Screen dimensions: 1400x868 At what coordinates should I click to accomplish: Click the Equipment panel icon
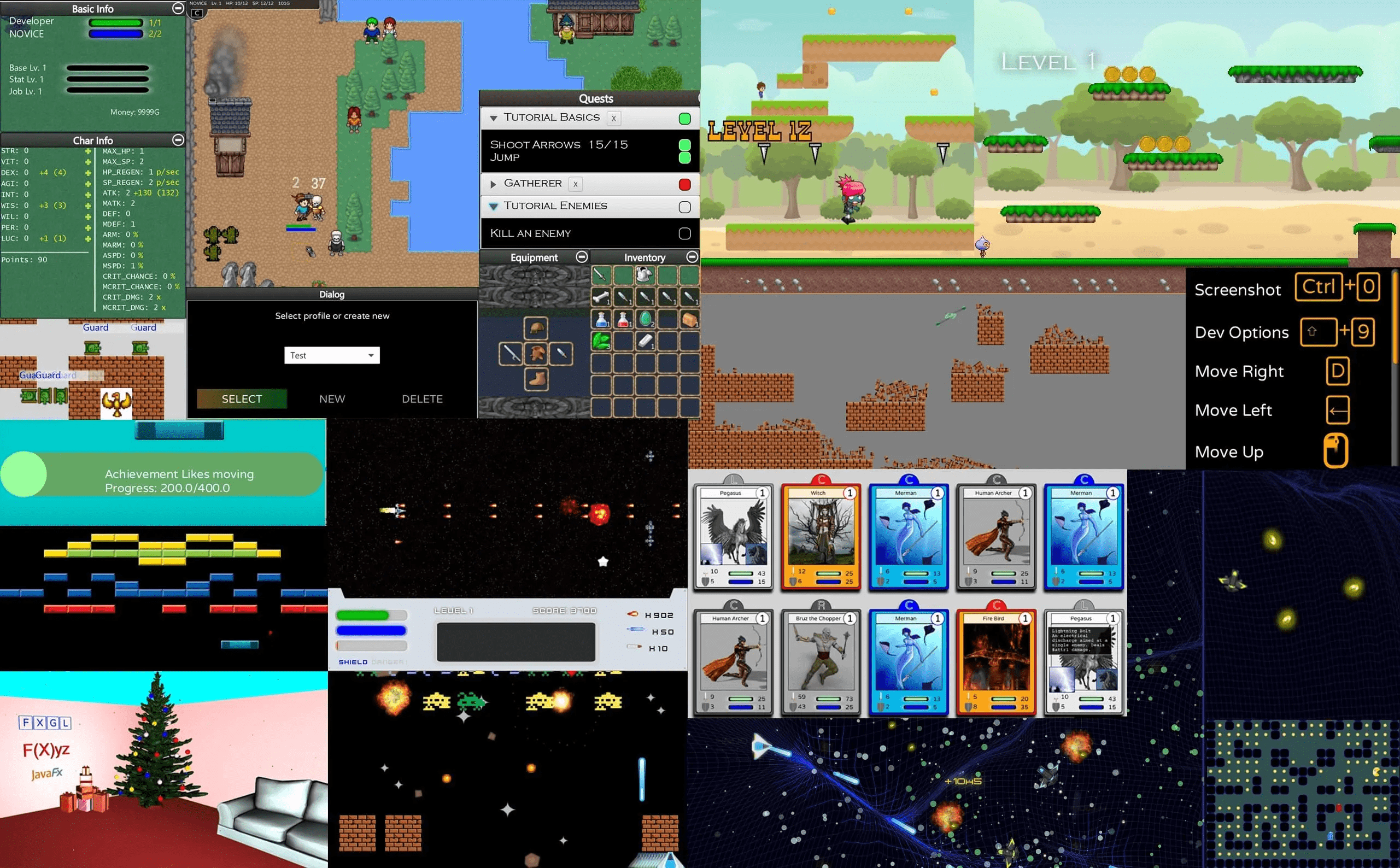coord(583,259)
